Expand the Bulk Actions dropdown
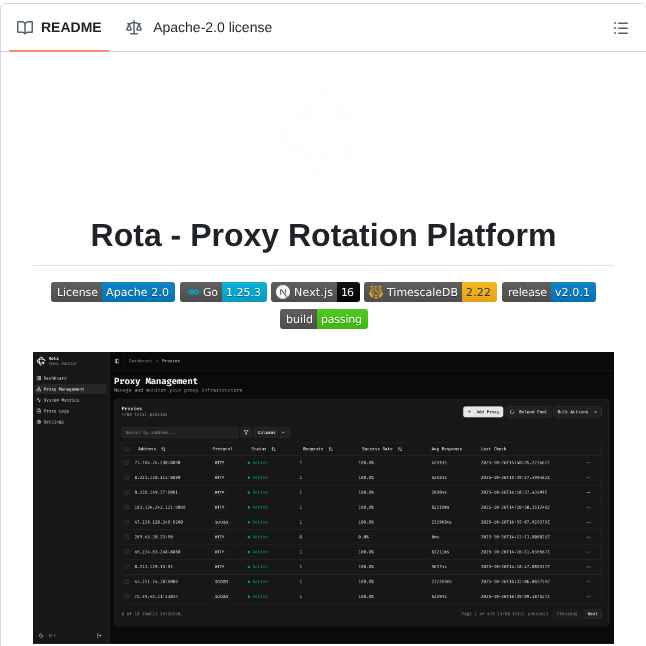Image resolution: width=646 pixels, height=646 pixels. (x=578, y=411)
